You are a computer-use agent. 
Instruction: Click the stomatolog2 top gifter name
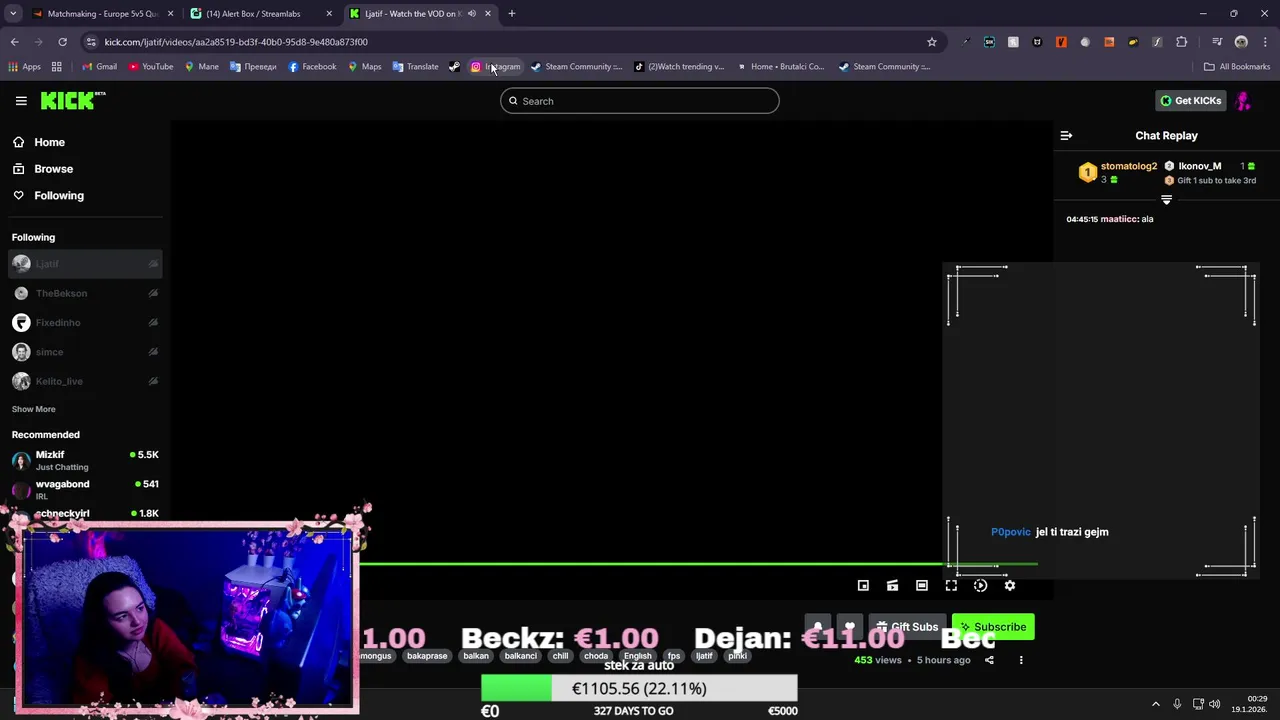[1128, 166]
